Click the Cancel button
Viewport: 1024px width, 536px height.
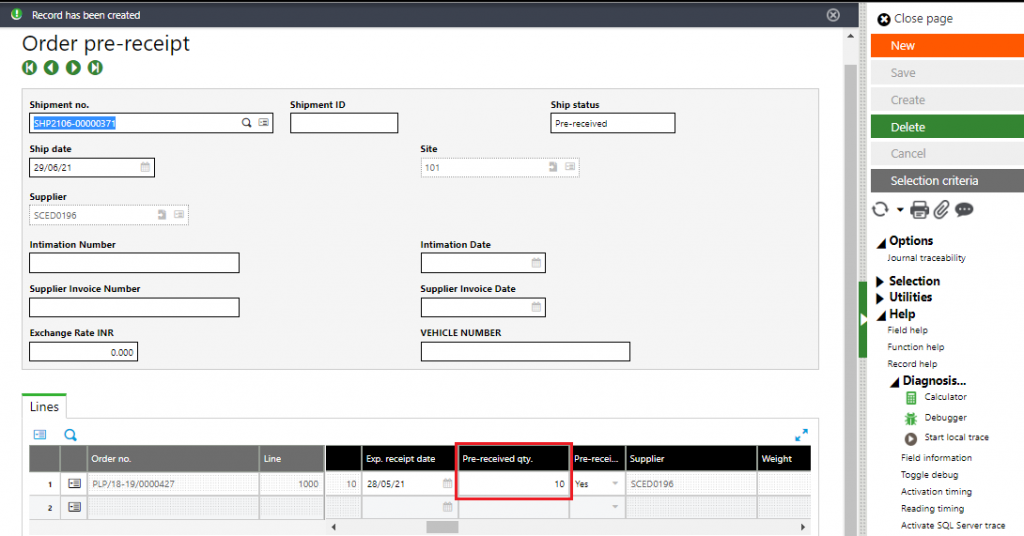[x=947, y=153]
